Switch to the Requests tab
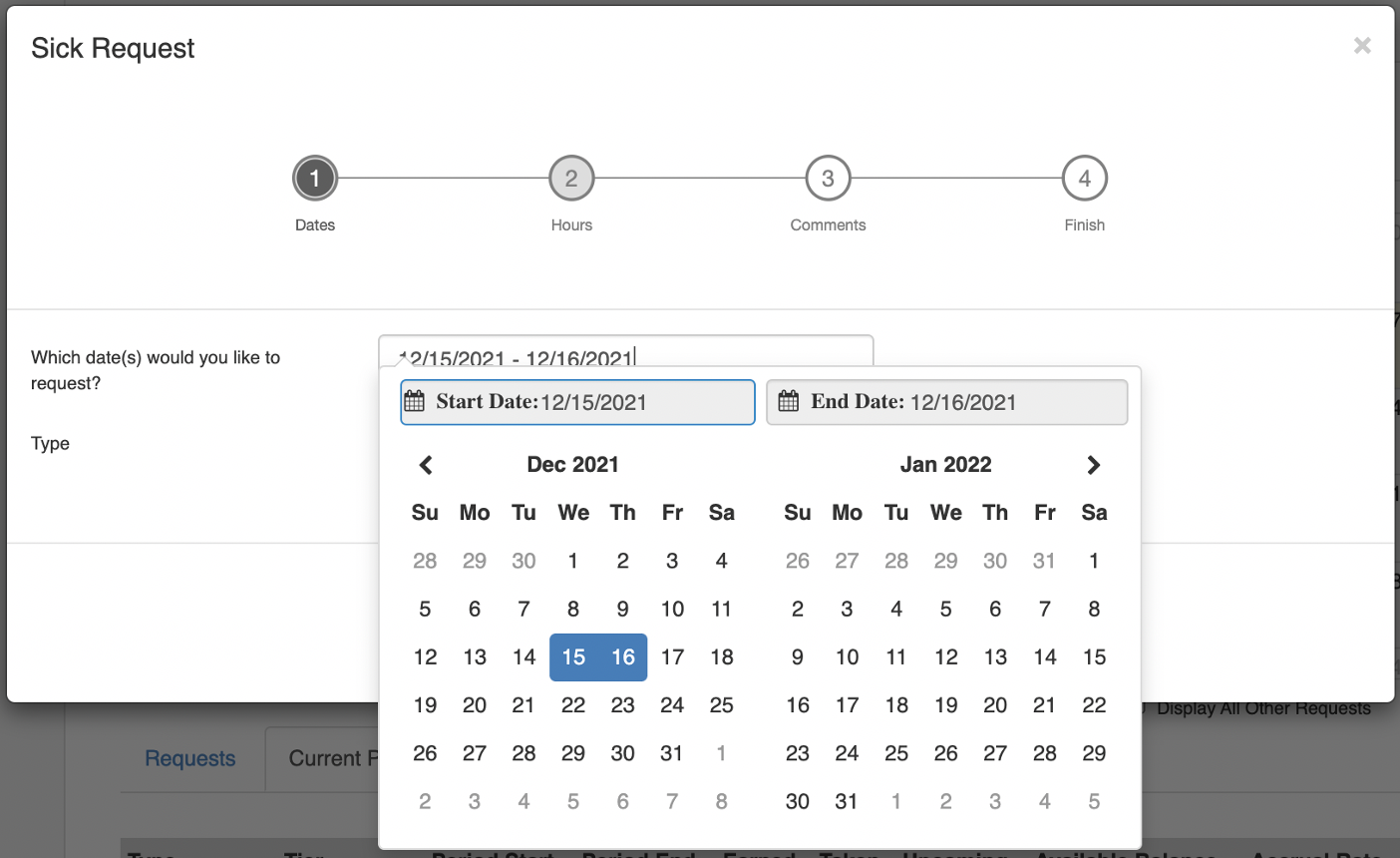The image size is (1400, 858). pyautogui.click(x=190, y=758)
